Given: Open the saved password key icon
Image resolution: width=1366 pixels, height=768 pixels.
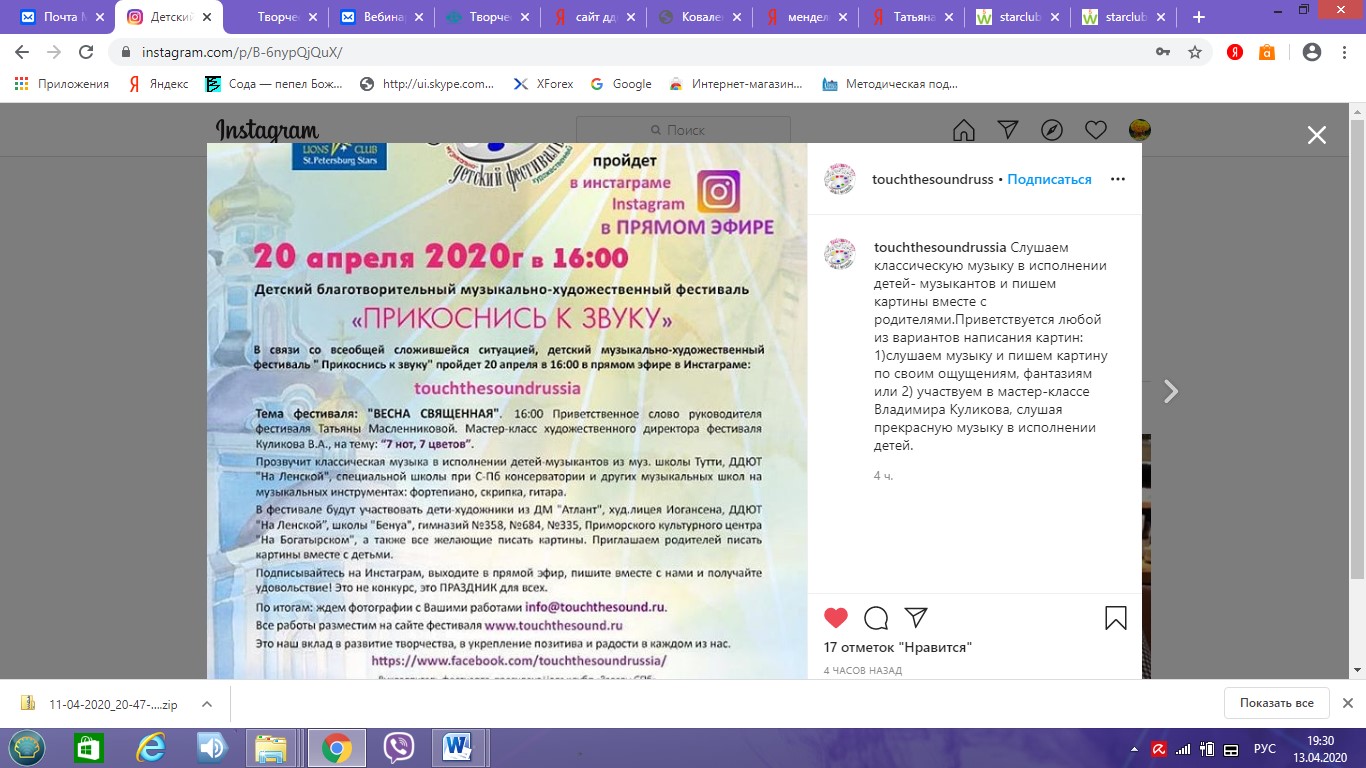Looking at the screenshot, I should [1162, 52].
